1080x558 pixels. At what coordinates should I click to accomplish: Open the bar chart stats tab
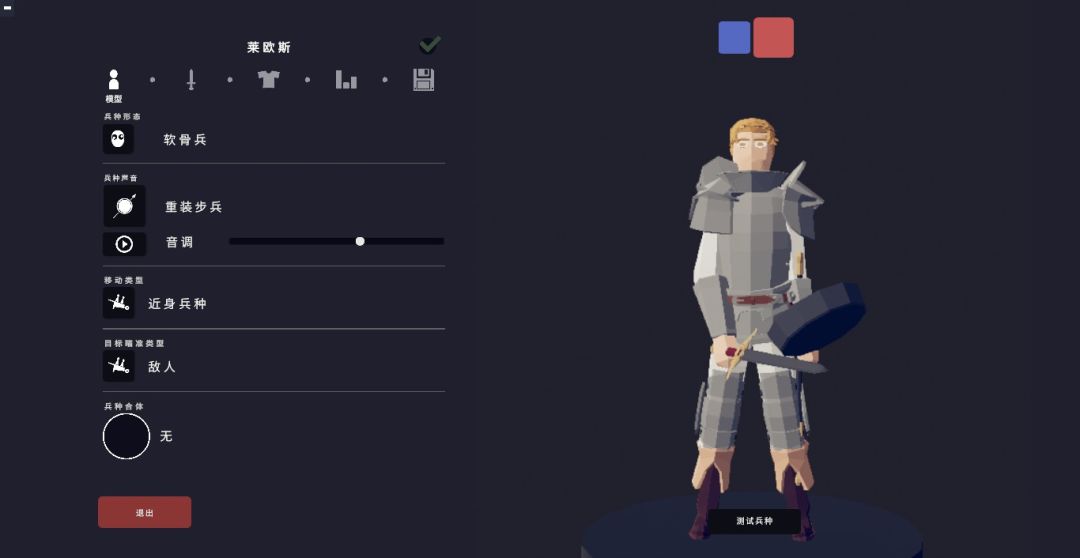coord(346,79)
